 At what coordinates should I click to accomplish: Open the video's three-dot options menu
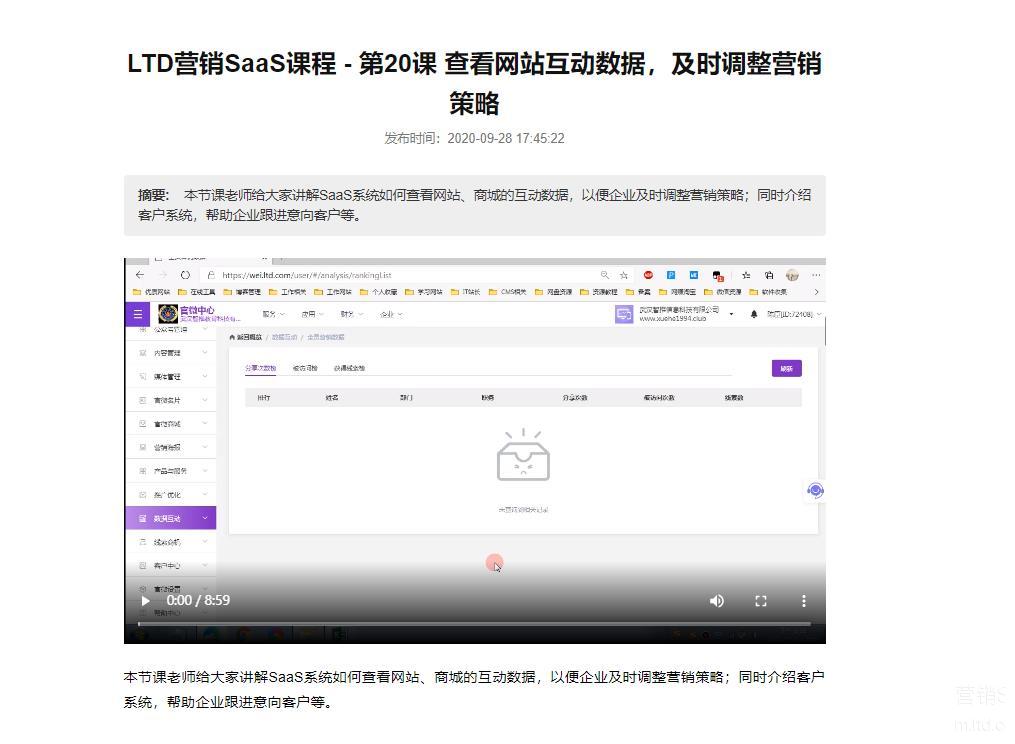pos(803,601)
